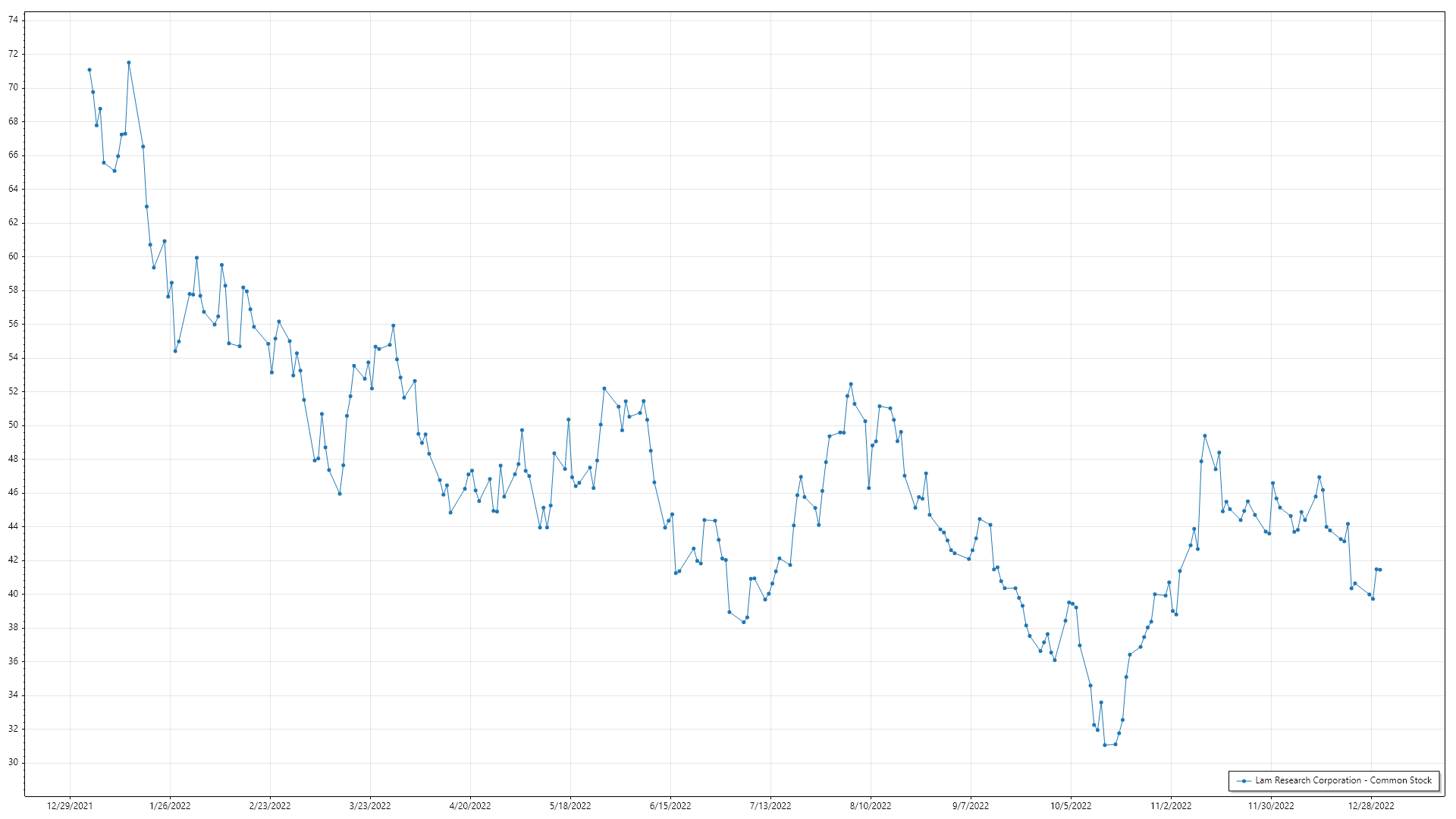Click the August peak point near 52.5
The width and height of the screenshot is (1456, 819).
(x=851, y=384)
